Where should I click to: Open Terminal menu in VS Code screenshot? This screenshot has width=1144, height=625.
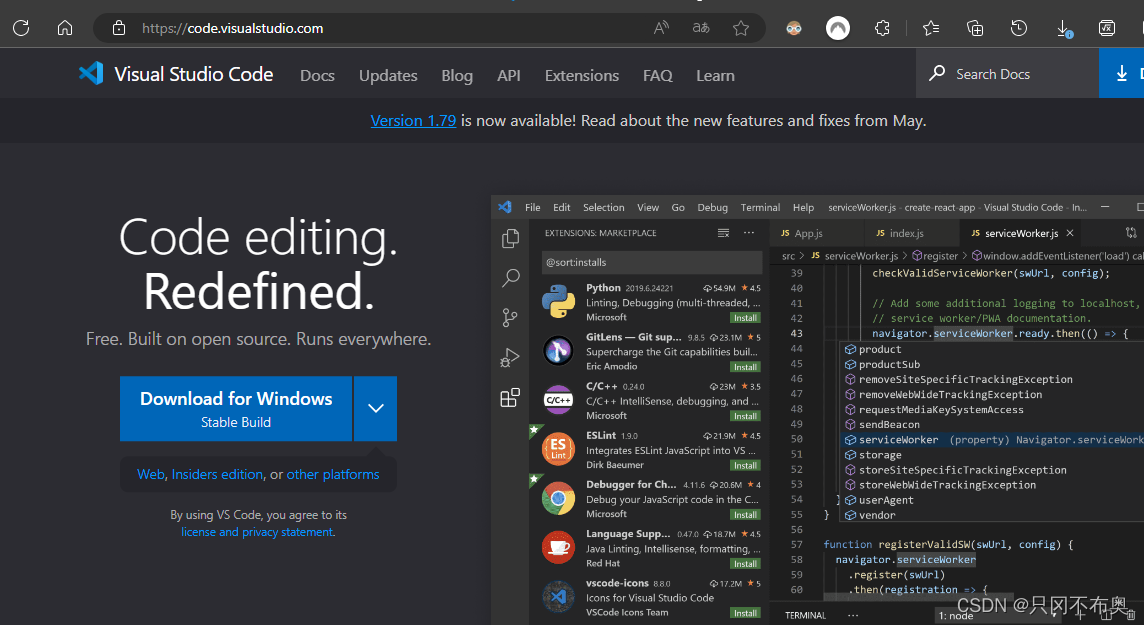click(760, 207)
